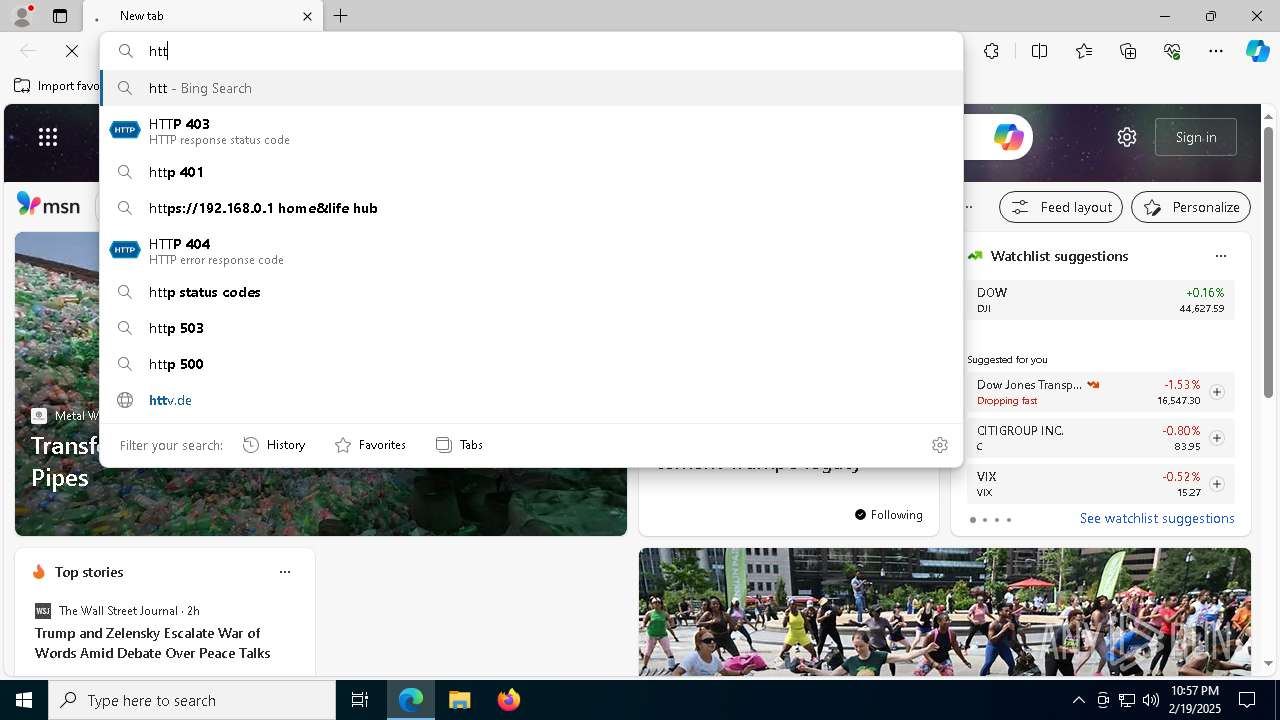Toggle split screen icon in toolbar
1280x720 pixels.
point(1039,51)
